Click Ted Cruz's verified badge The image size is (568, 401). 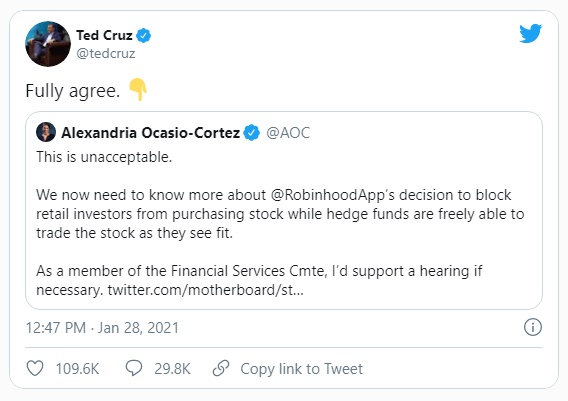(x=144, y=35)
